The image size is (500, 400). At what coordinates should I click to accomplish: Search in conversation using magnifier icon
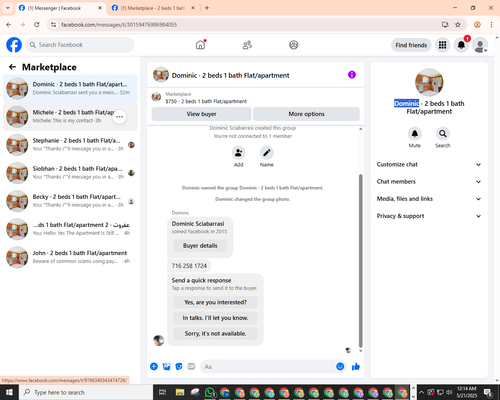pyautogui.click(x=443, y=134)
